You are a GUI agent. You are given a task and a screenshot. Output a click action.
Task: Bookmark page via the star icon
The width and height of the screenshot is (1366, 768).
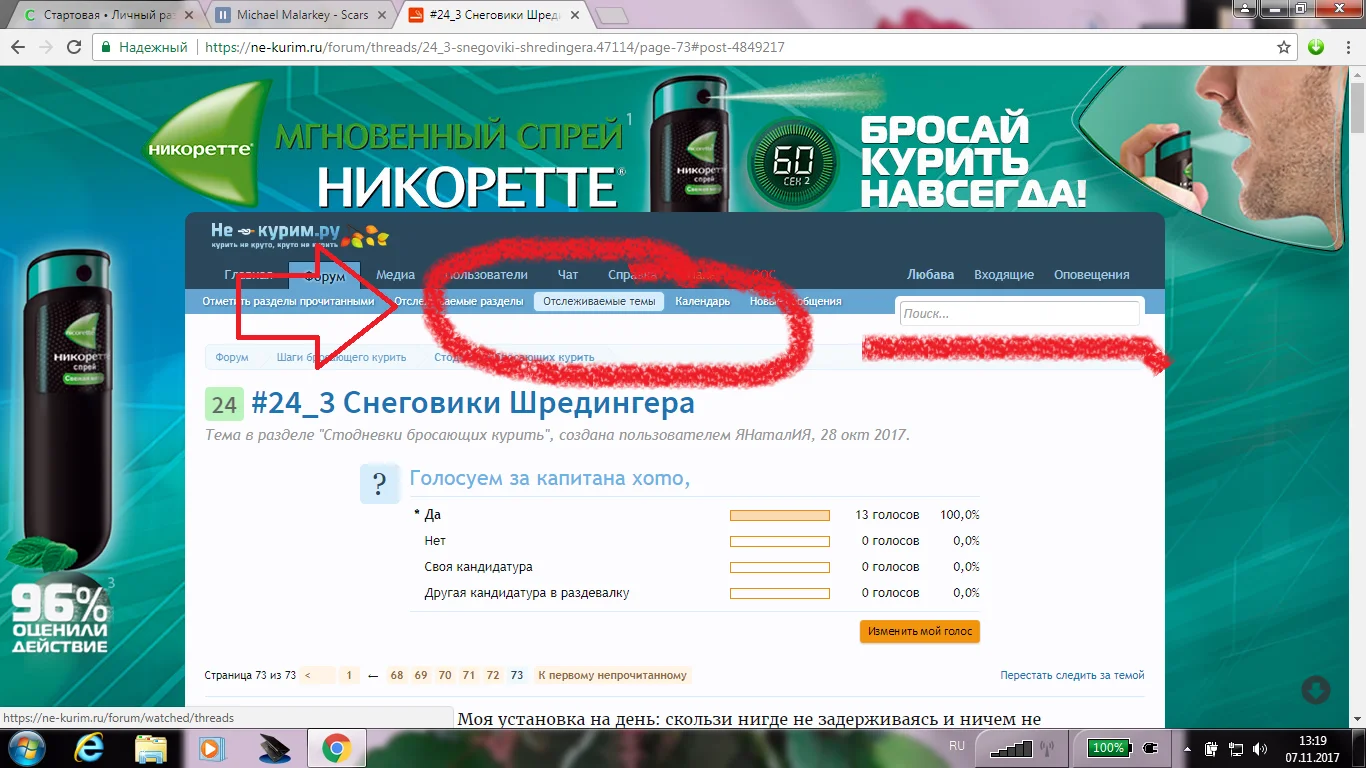click(1283, 46)
